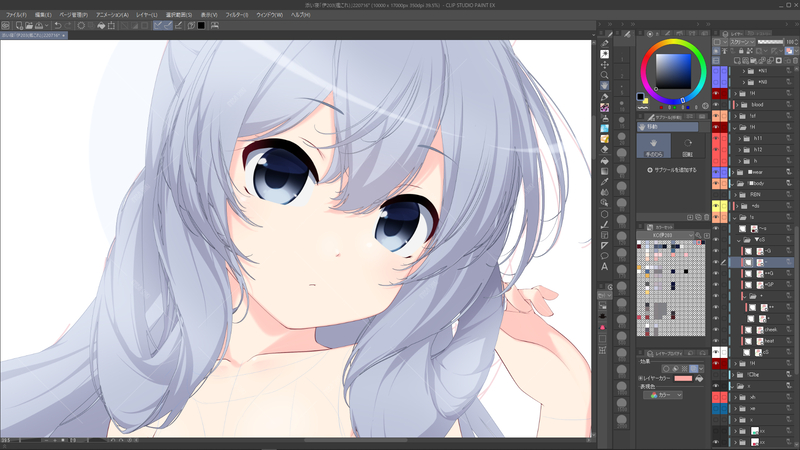Expand the wear layer folder

coord(735,172)
